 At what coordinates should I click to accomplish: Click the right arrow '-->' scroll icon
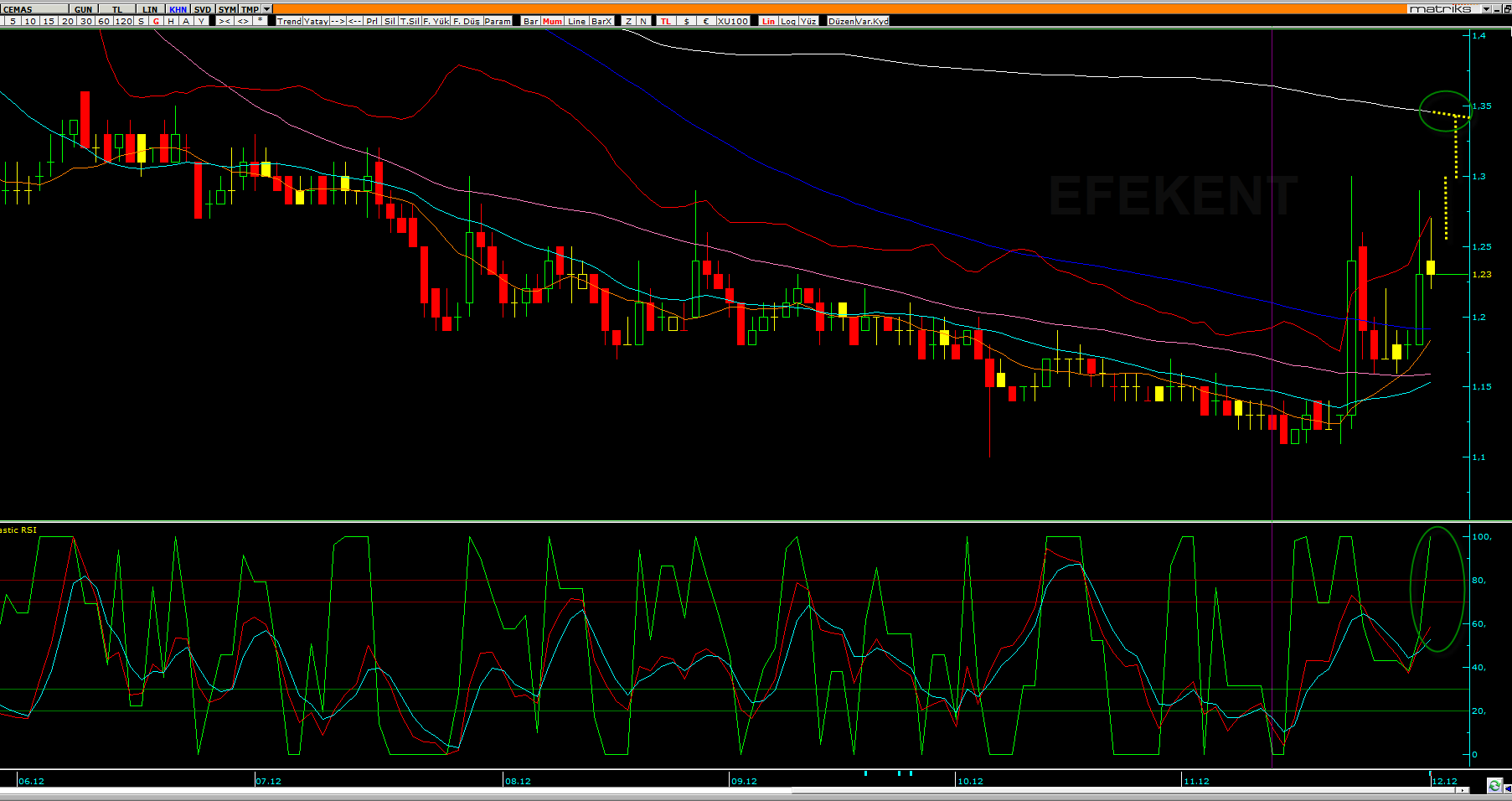[x=338, y=21]
